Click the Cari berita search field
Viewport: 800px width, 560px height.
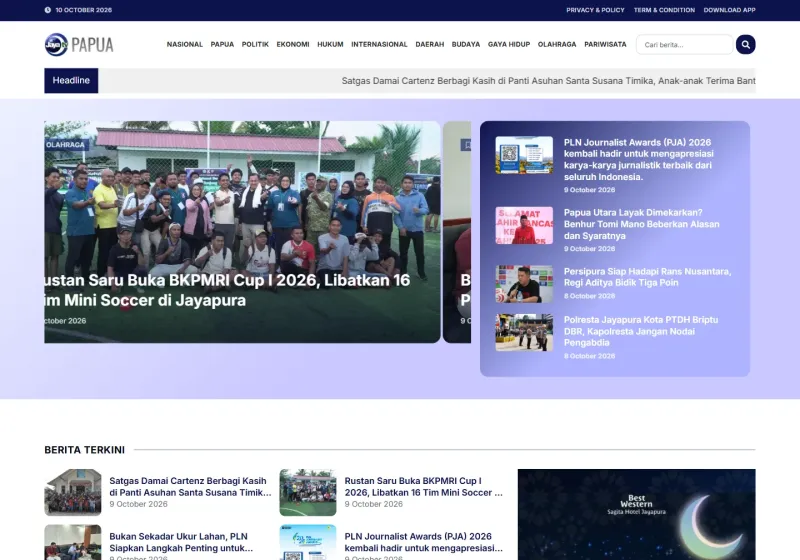click(x=684, y=44)
